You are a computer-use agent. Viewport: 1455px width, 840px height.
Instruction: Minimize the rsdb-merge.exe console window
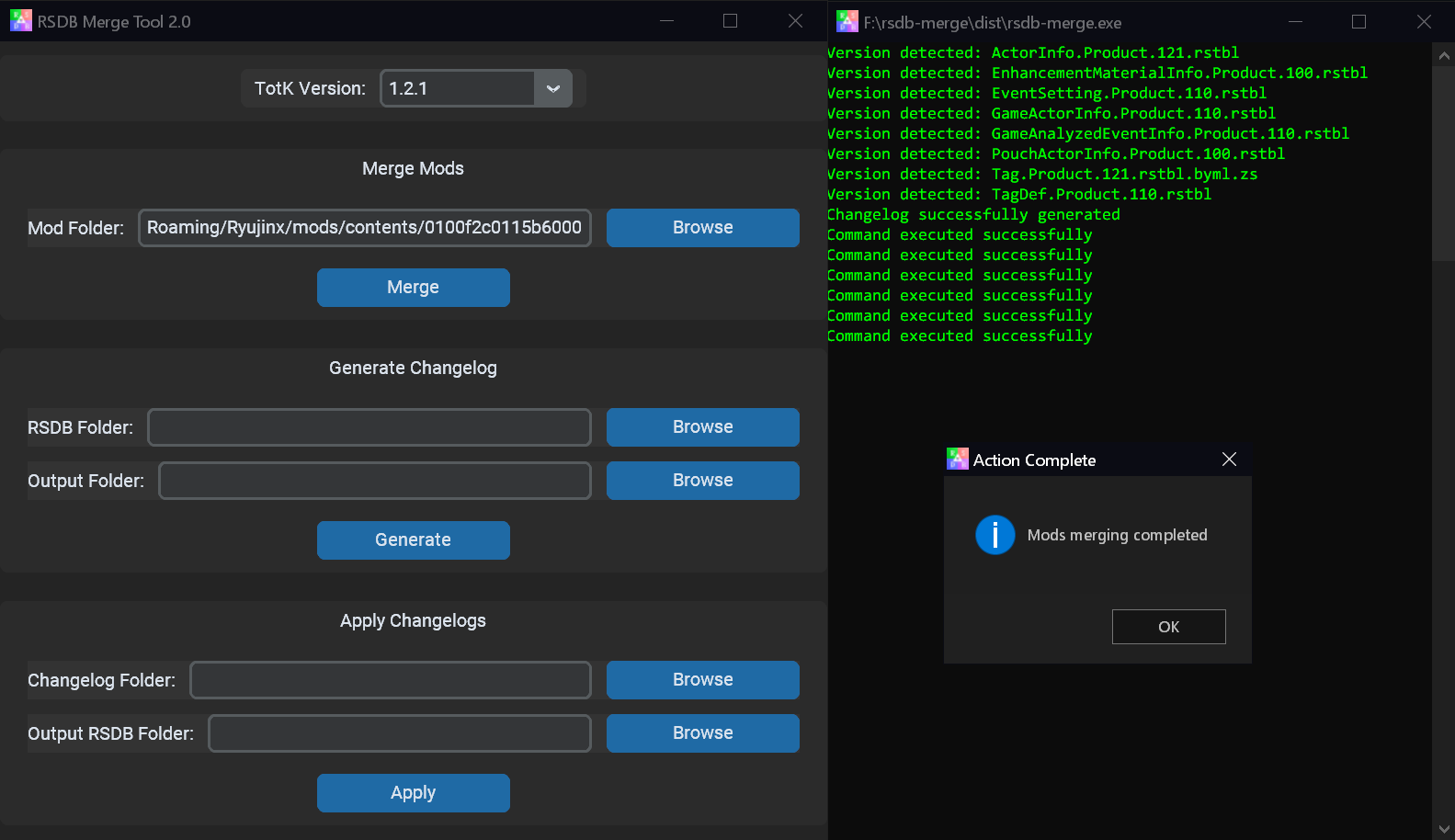click(1295, 21)
